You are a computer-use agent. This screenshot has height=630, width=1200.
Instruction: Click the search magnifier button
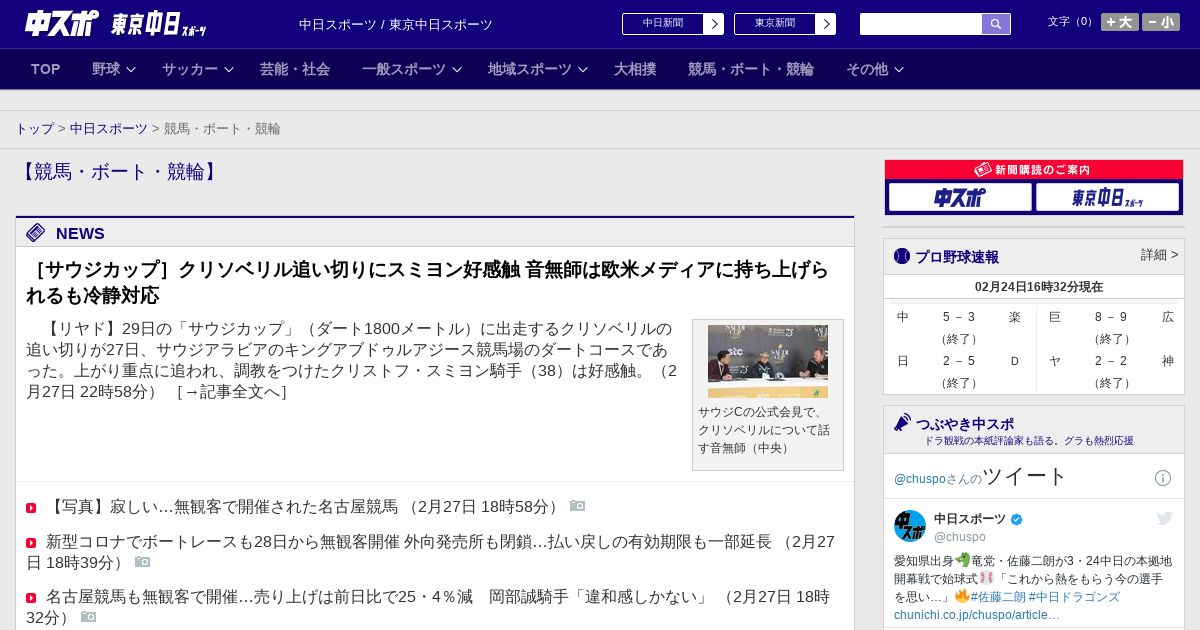(x=996, y=24)
